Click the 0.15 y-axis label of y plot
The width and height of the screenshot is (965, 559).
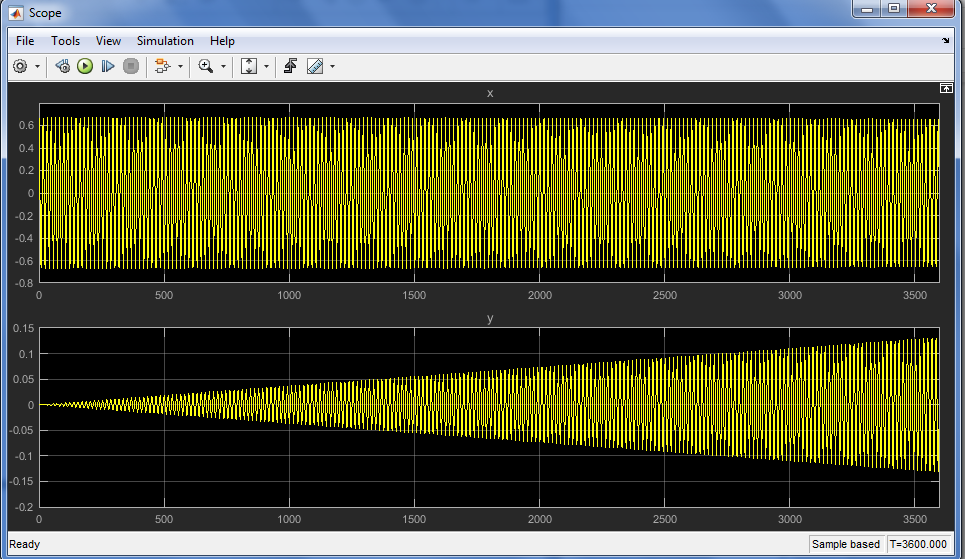click(x=24, y=328)
